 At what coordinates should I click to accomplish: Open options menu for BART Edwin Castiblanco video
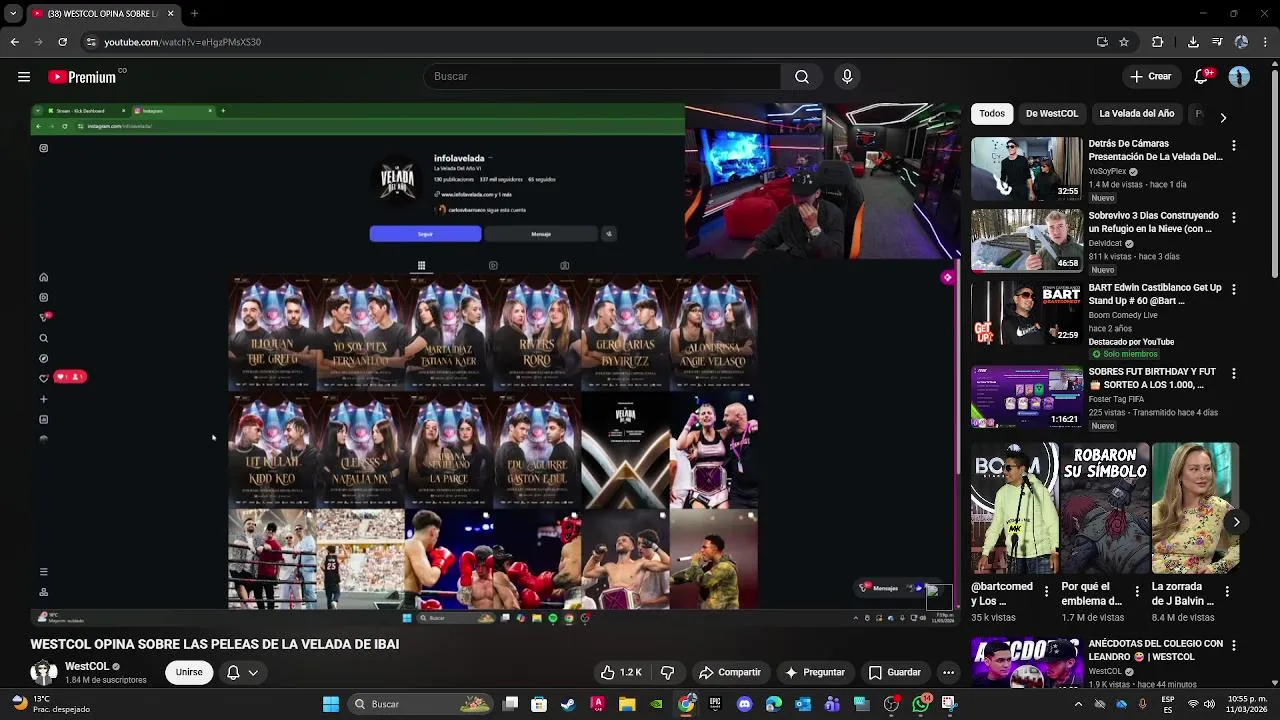pos(1233,290)
